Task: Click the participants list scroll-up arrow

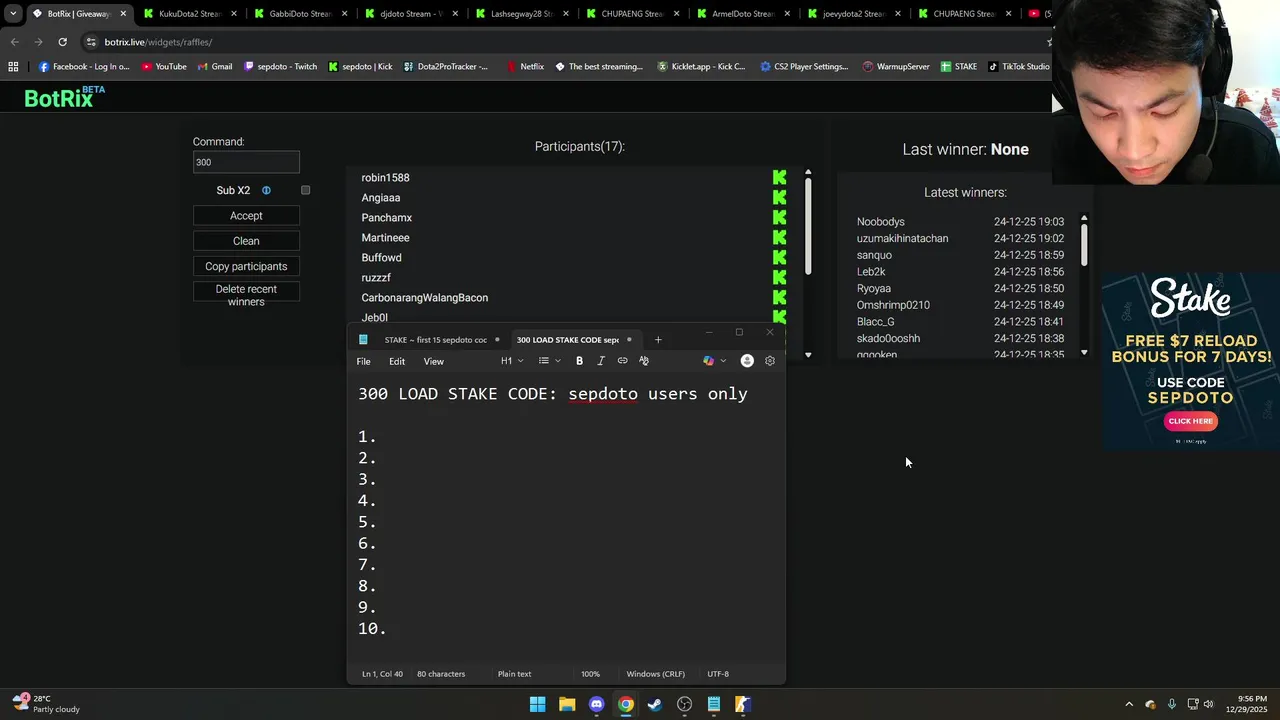Action: (808, 172)
